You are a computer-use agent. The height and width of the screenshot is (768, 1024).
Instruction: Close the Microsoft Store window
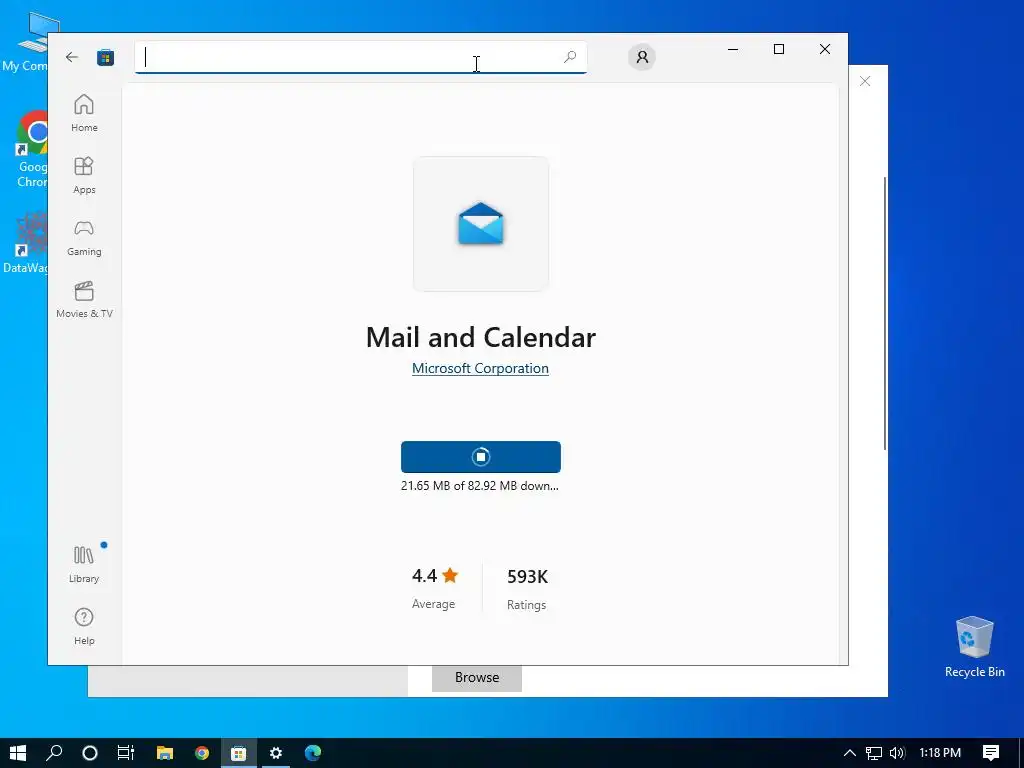coord(825,49)
